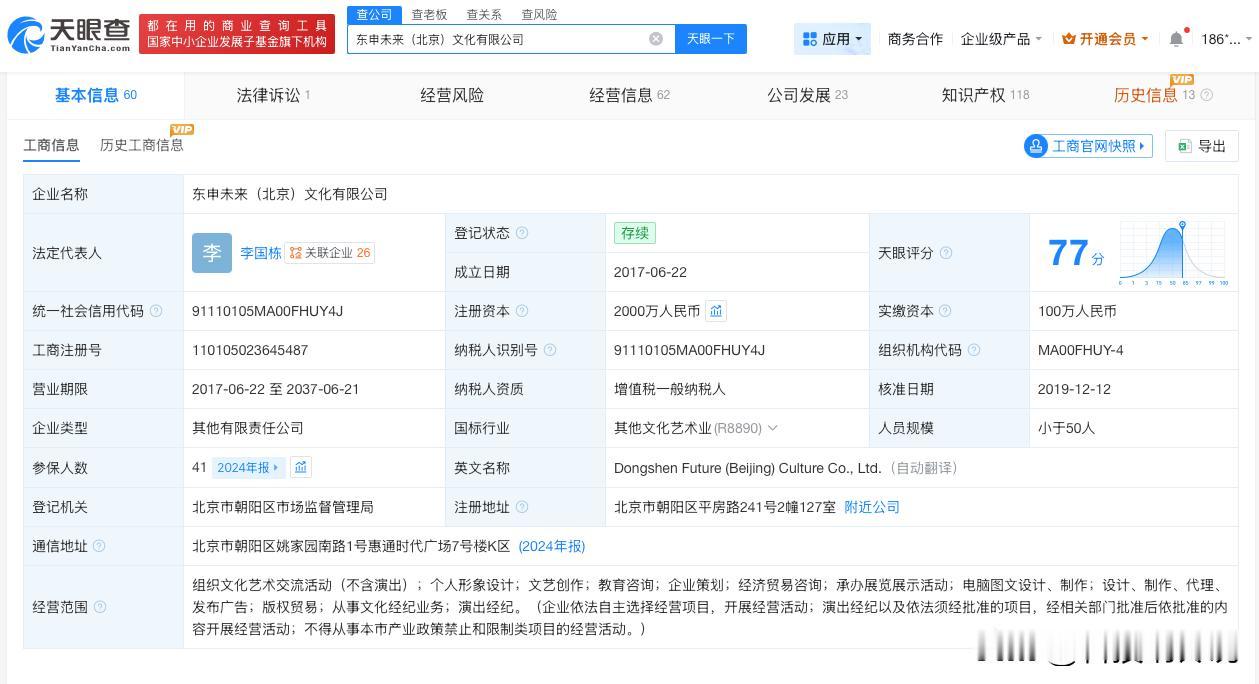Click the 天眼一下 search button
The image size is (1259, 684).
tap(710, 38)
